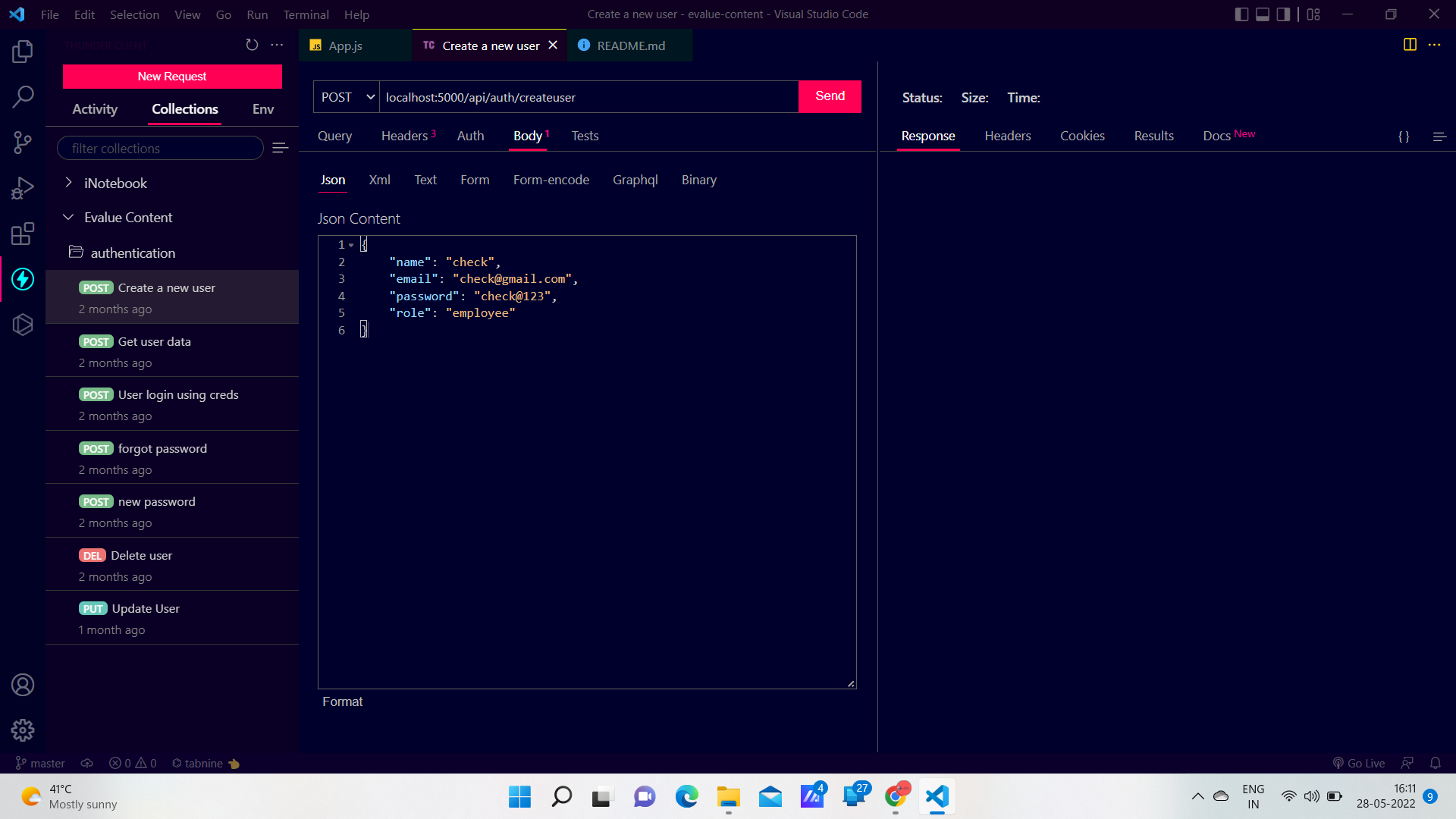Toggle the Secondary Side Bar visibility
Viewport: 1456px width, 819px height.
1283,14
